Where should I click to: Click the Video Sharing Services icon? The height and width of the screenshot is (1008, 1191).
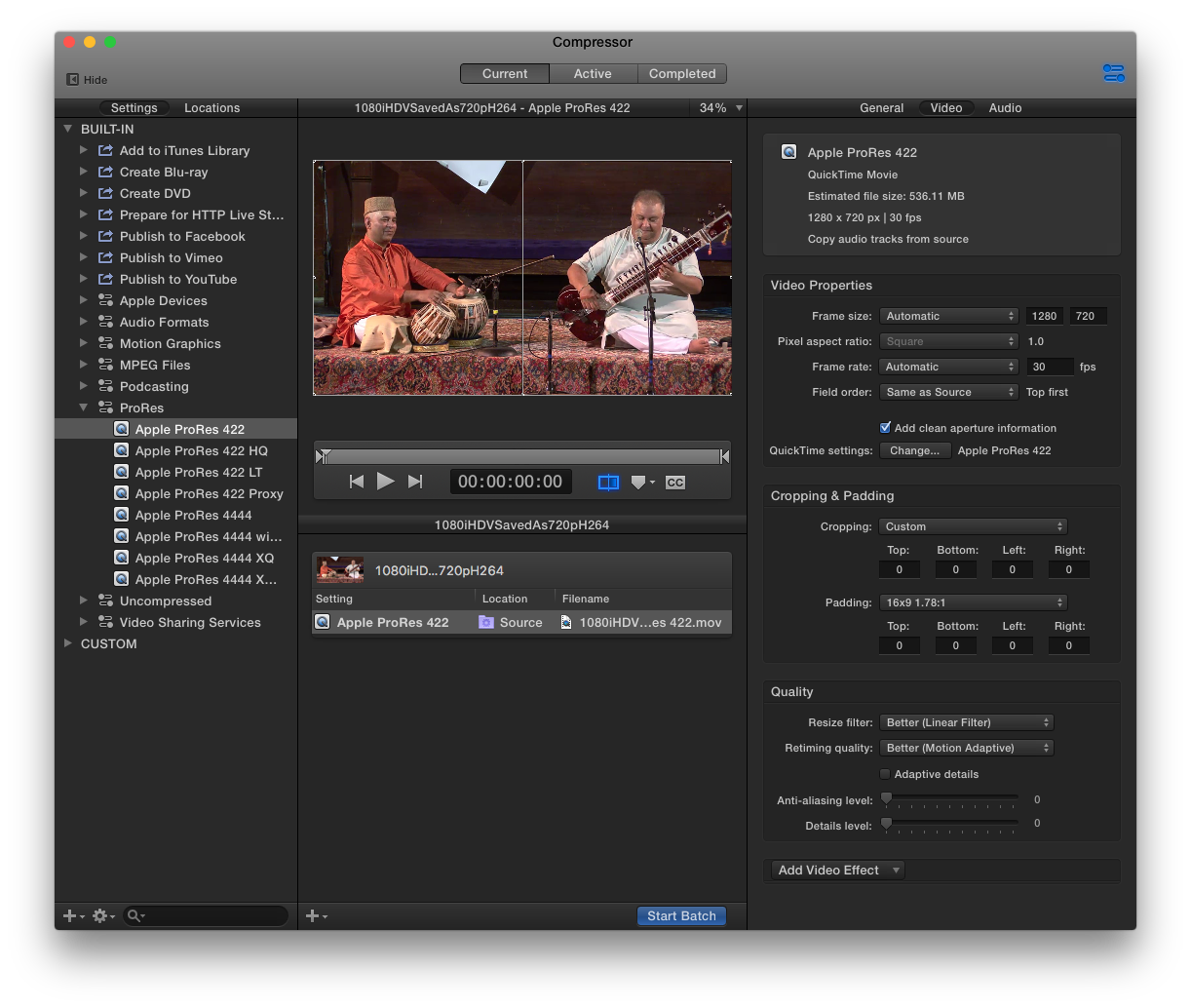(106, 622)
